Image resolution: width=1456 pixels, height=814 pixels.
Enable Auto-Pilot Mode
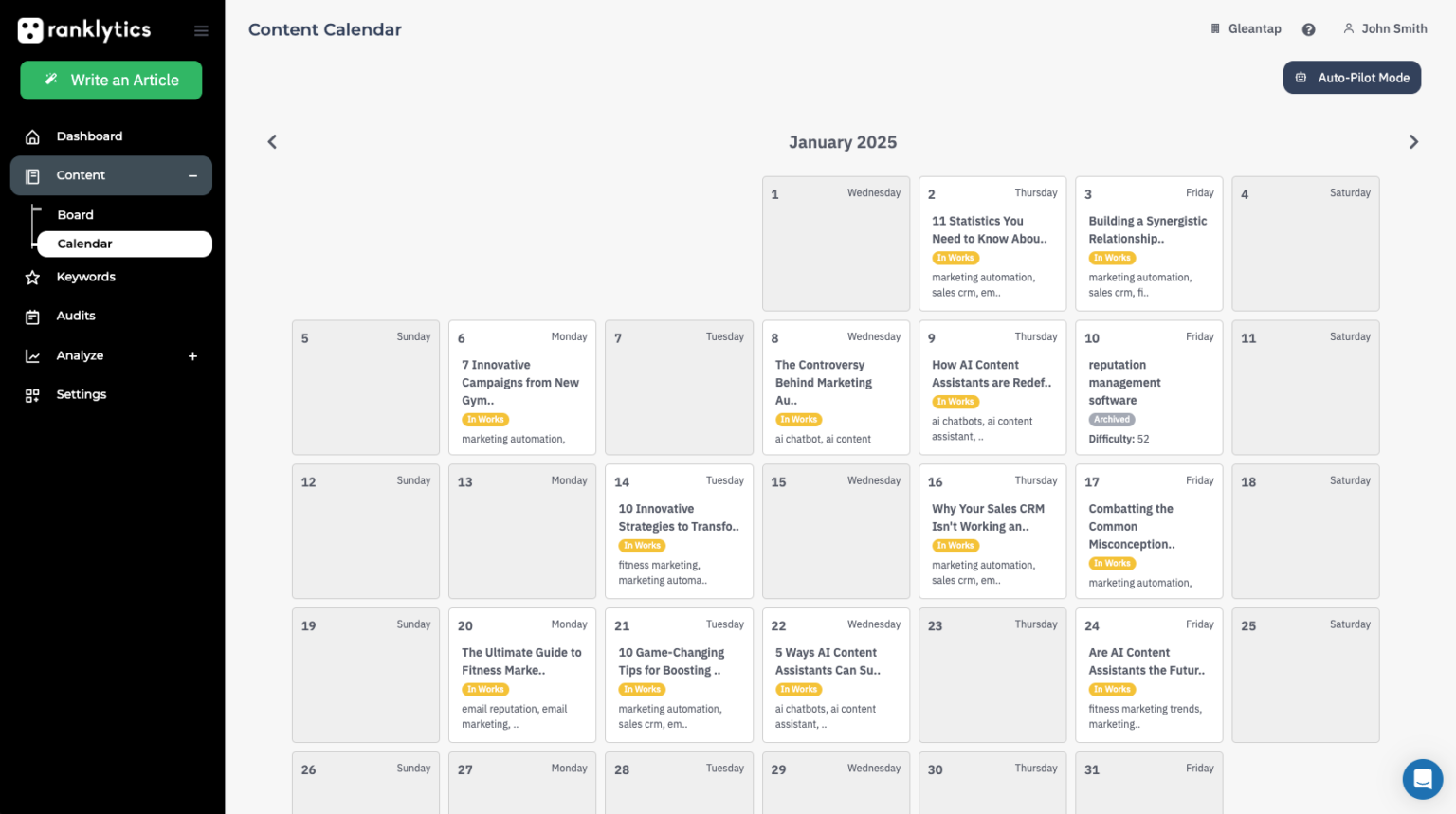coord(1352,77)
